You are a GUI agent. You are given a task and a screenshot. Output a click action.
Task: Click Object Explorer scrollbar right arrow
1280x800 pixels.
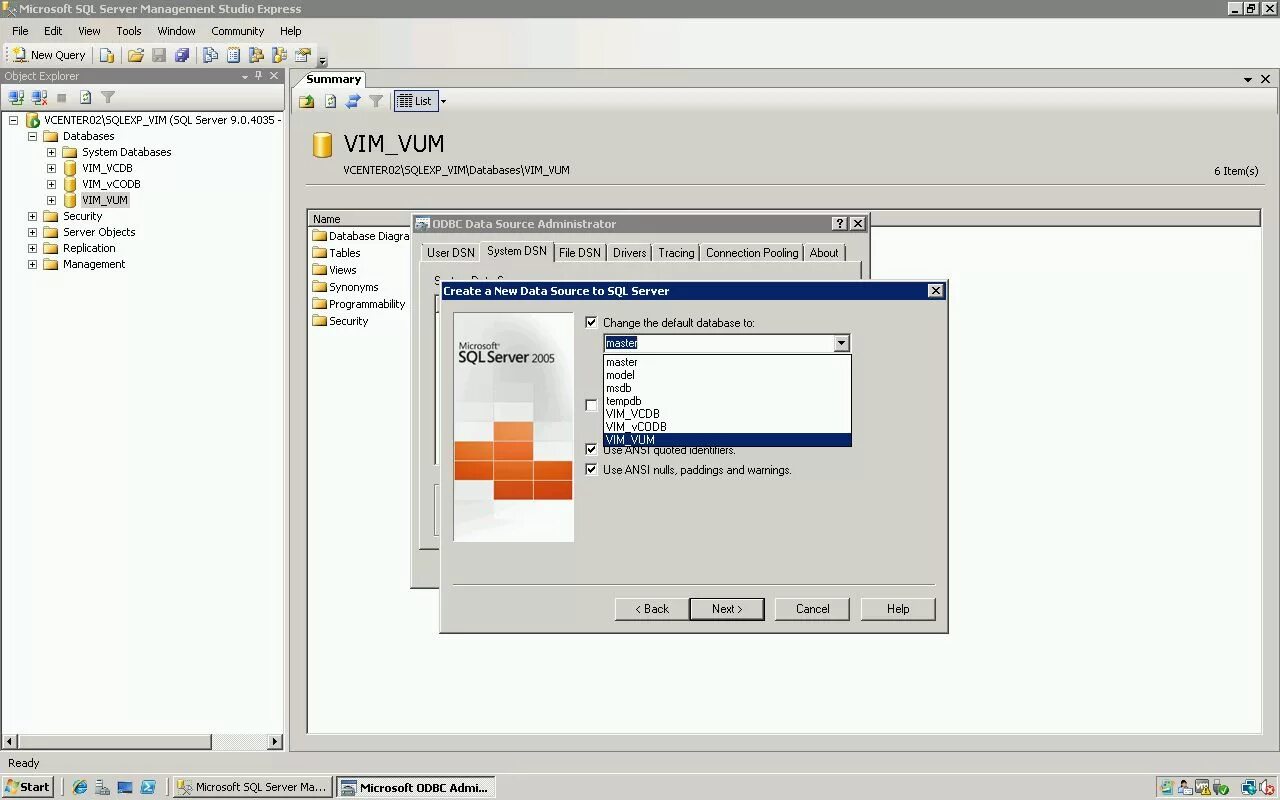pyautogui.click(x=276, y=741)
